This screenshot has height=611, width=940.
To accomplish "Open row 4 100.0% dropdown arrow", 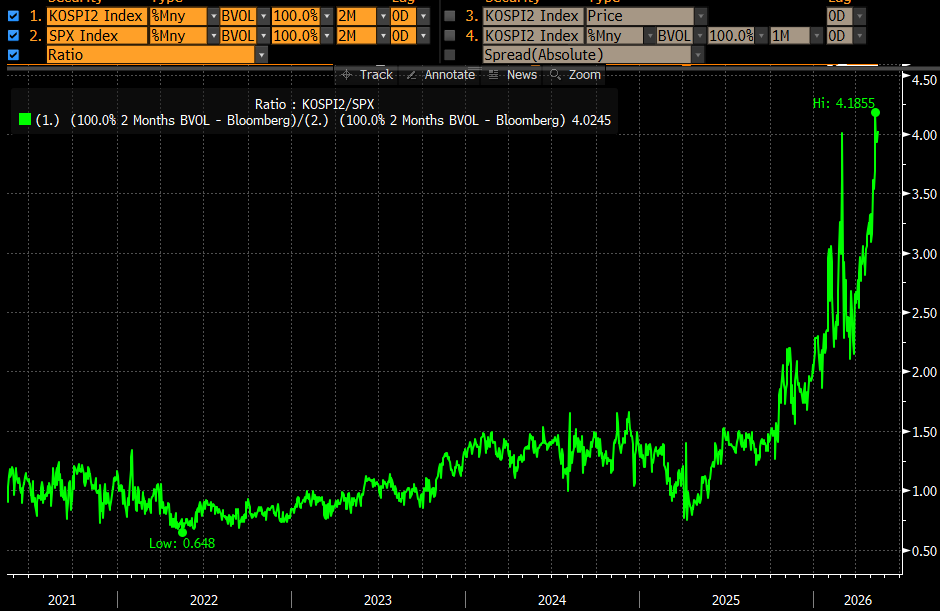I will click(x=761, y=36).
